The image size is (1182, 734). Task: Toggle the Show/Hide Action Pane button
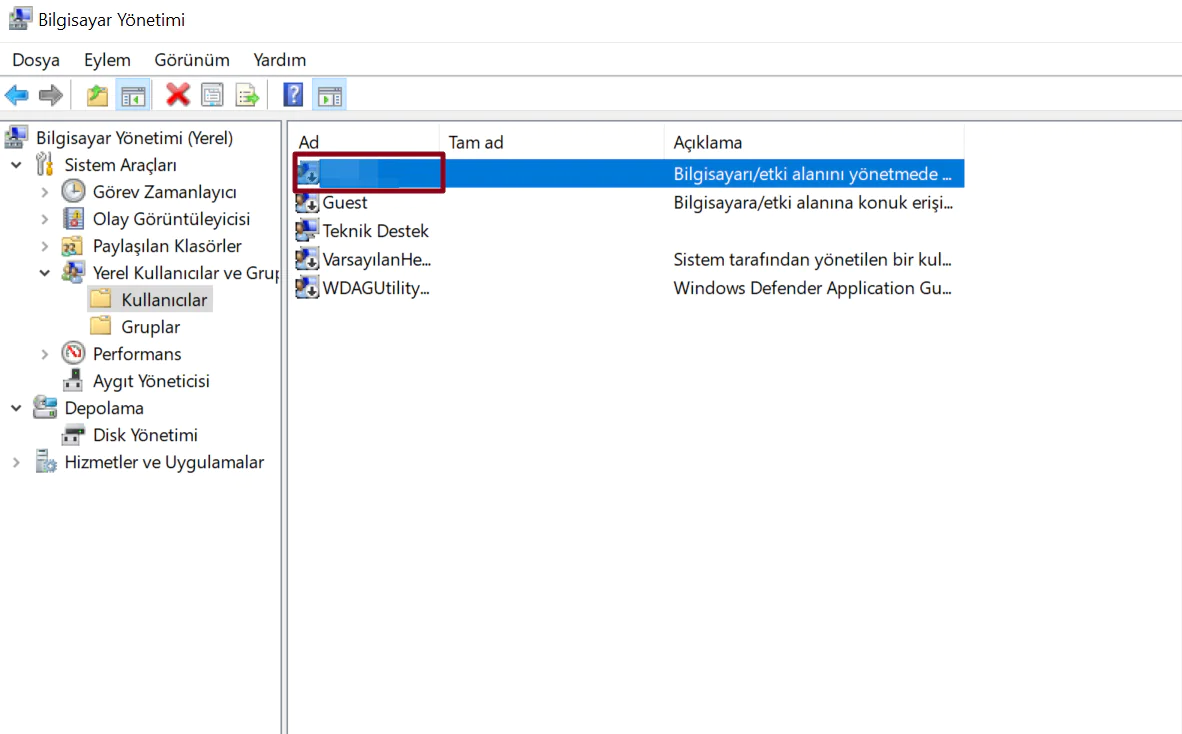[329, 95]
